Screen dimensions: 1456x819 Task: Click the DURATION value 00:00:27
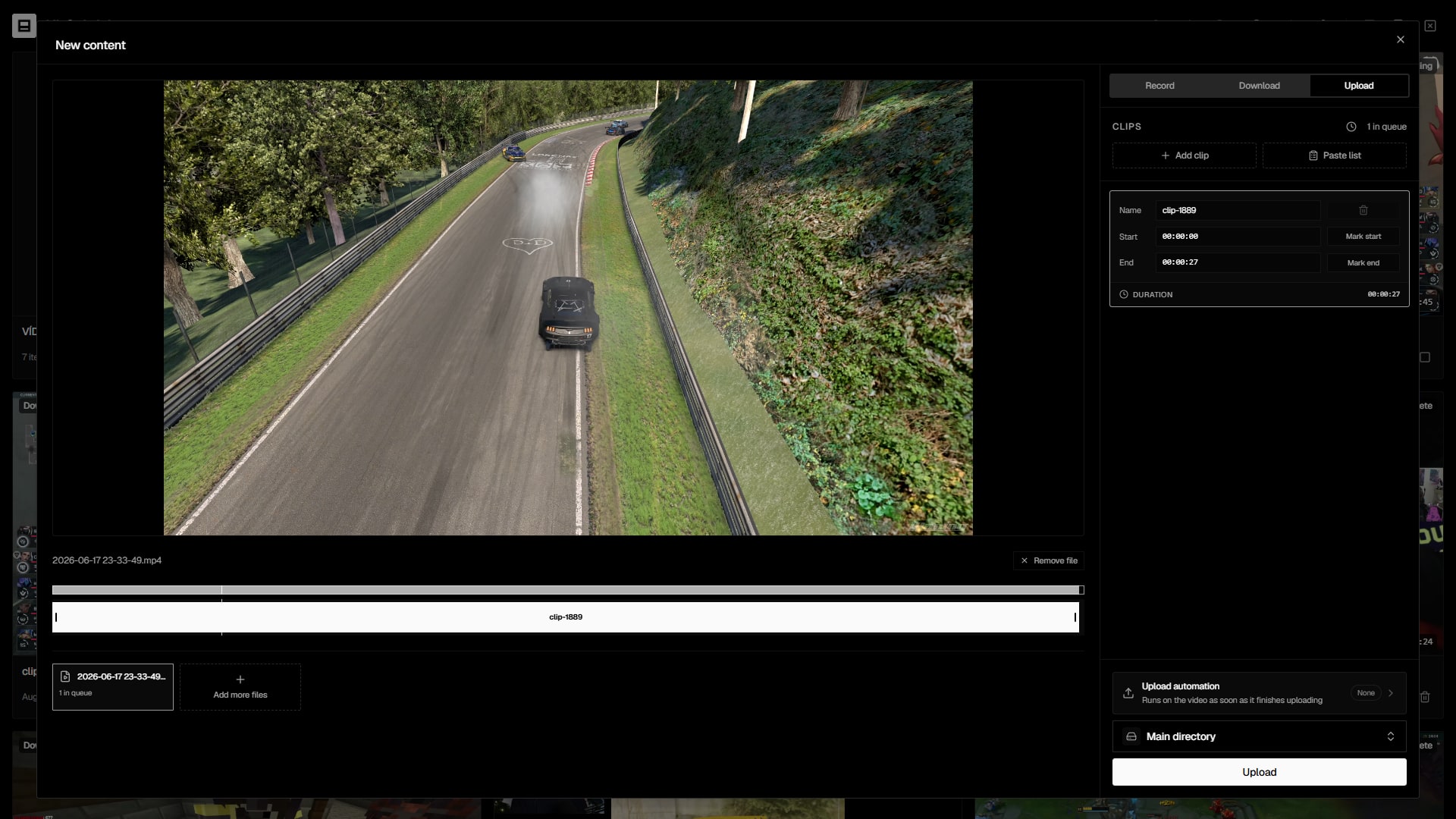click(x=1383, y=294)
